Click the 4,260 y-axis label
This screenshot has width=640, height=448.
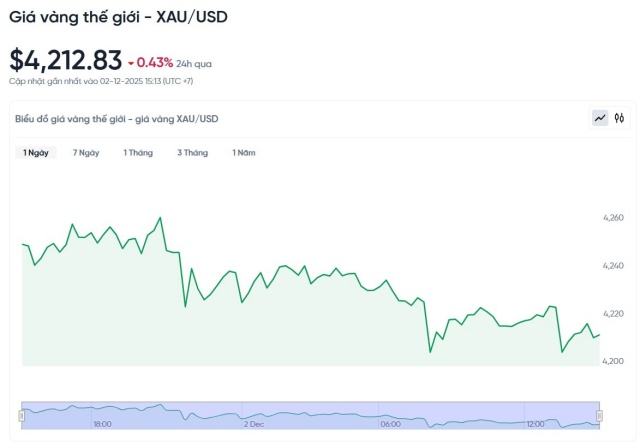[x=613, y=217]
